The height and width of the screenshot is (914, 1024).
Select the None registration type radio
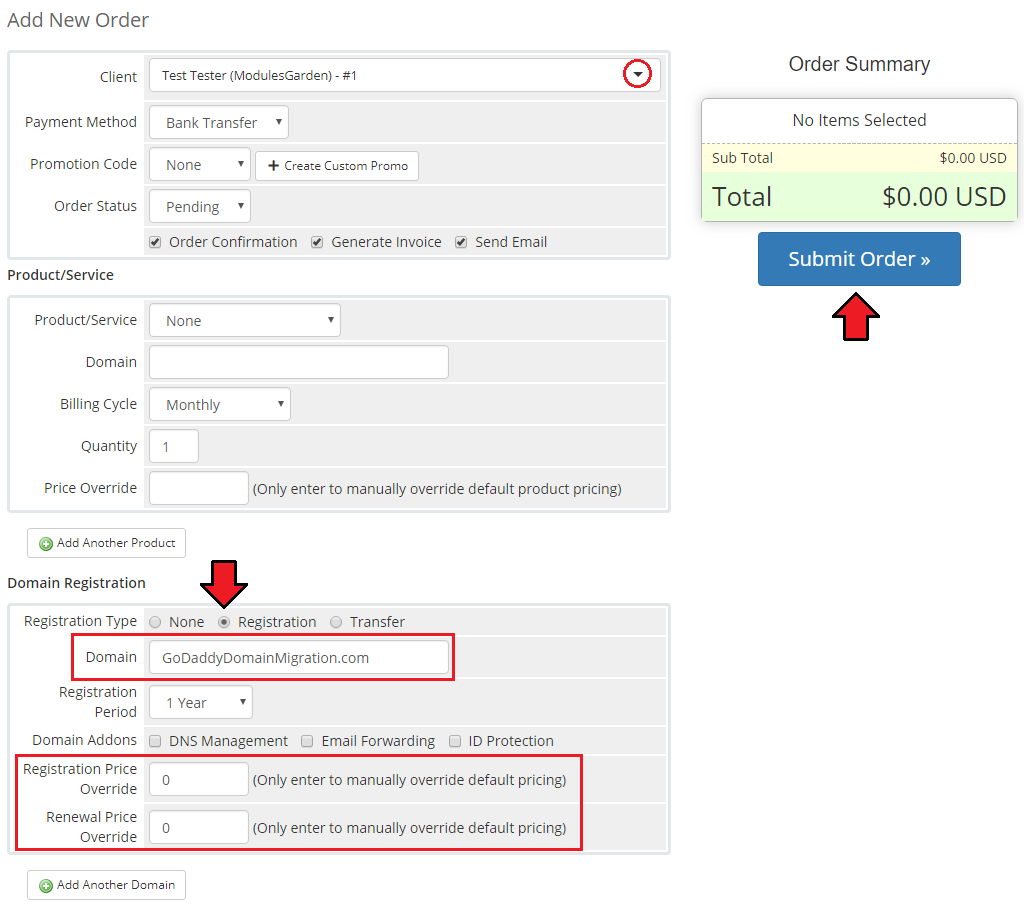click(x=155, y=622)
